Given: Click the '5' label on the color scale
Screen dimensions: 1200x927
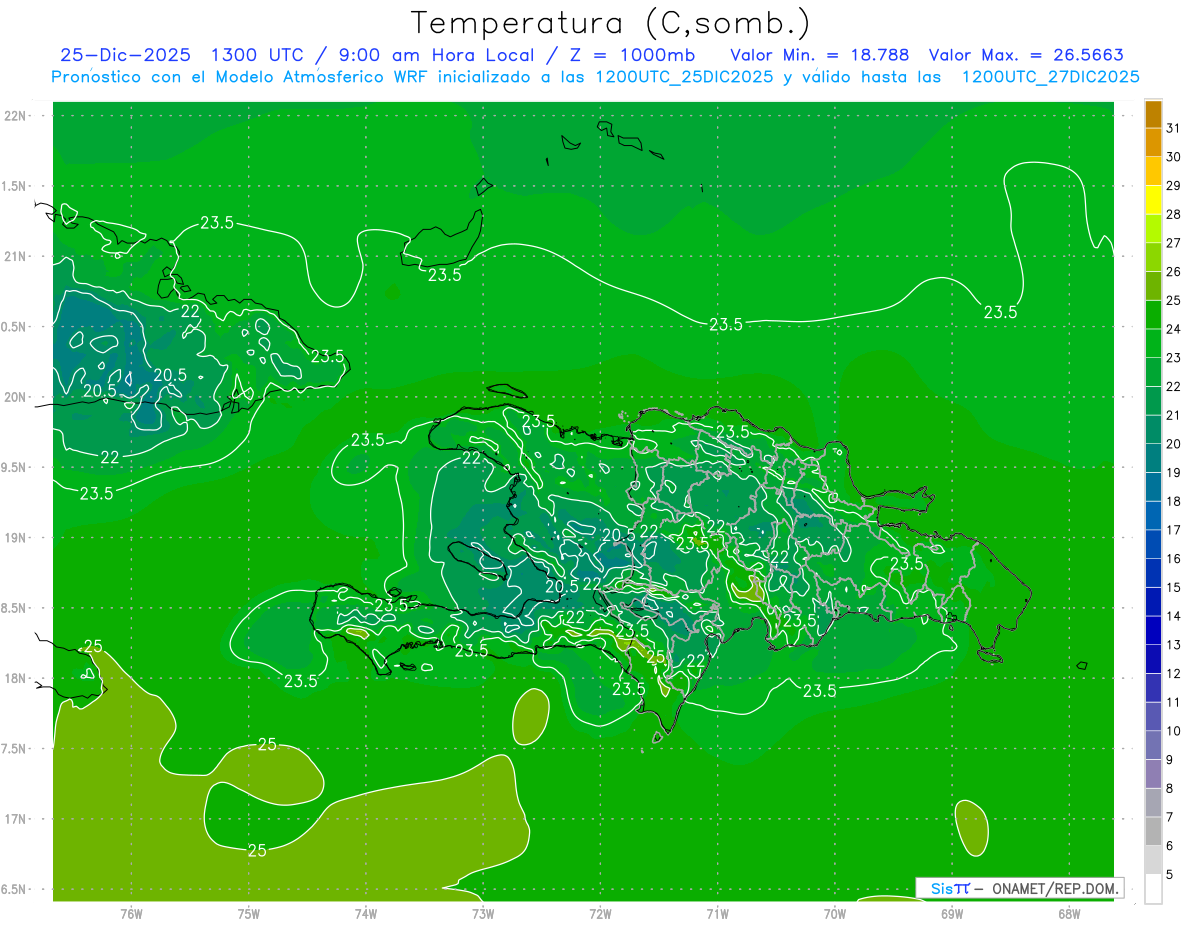Looking at the screenshot, I should coord(1170,875).
